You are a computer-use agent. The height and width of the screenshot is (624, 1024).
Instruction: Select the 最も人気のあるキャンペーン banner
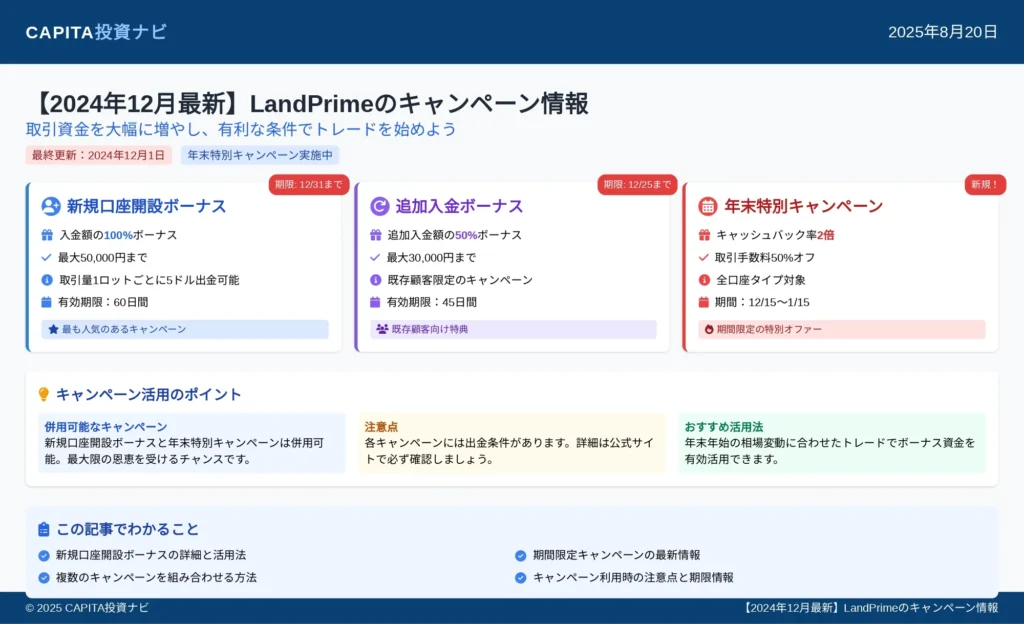click(x=185, y=330)
